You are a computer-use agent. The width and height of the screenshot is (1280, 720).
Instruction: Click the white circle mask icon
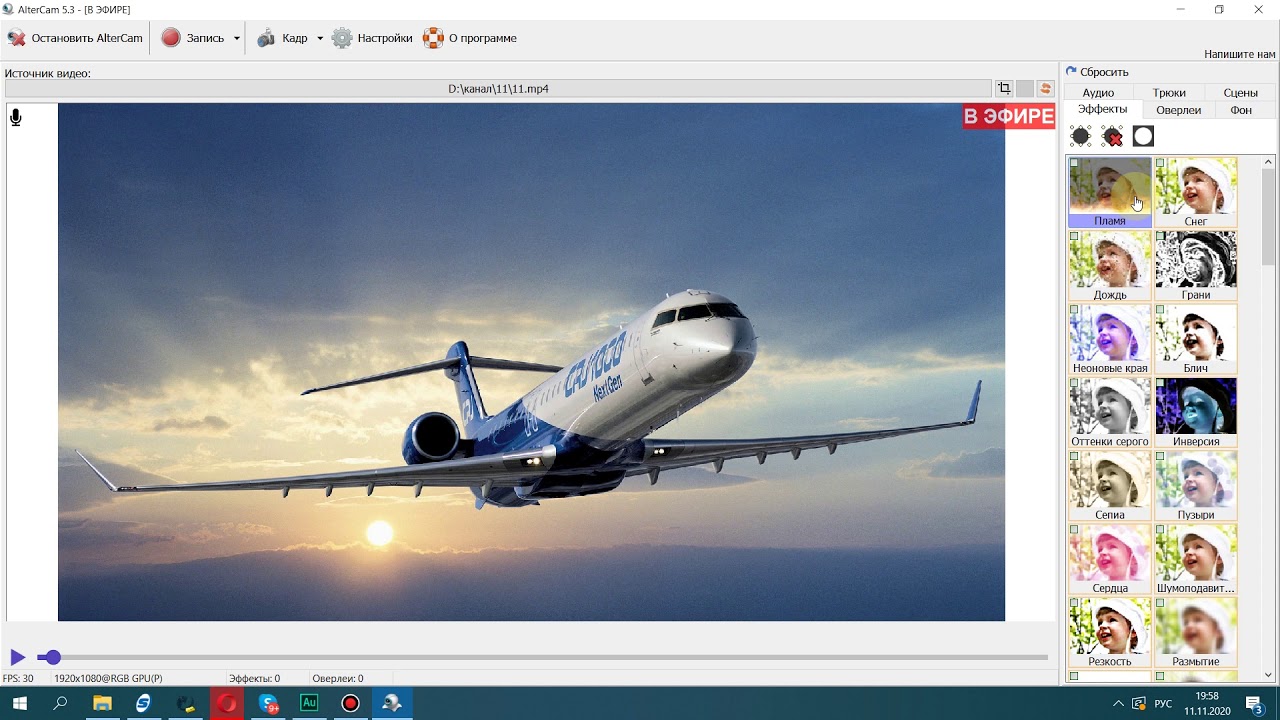click(x=1143, y=136)
